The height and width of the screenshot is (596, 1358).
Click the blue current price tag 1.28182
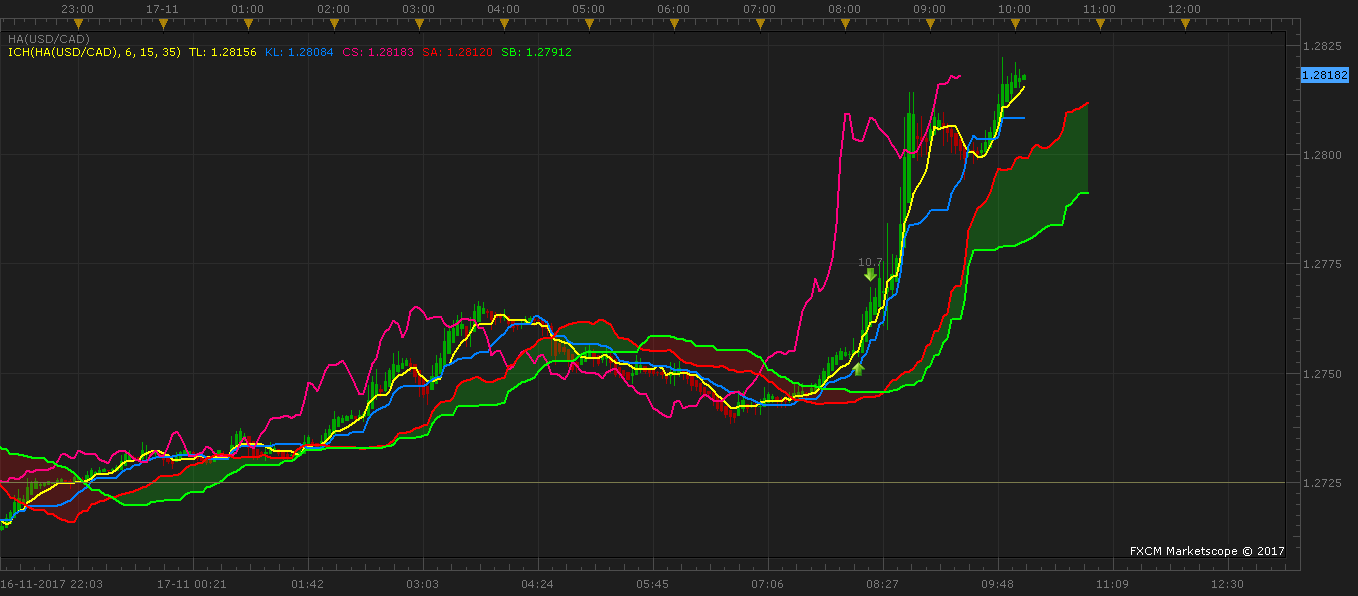click(1325, 75)
